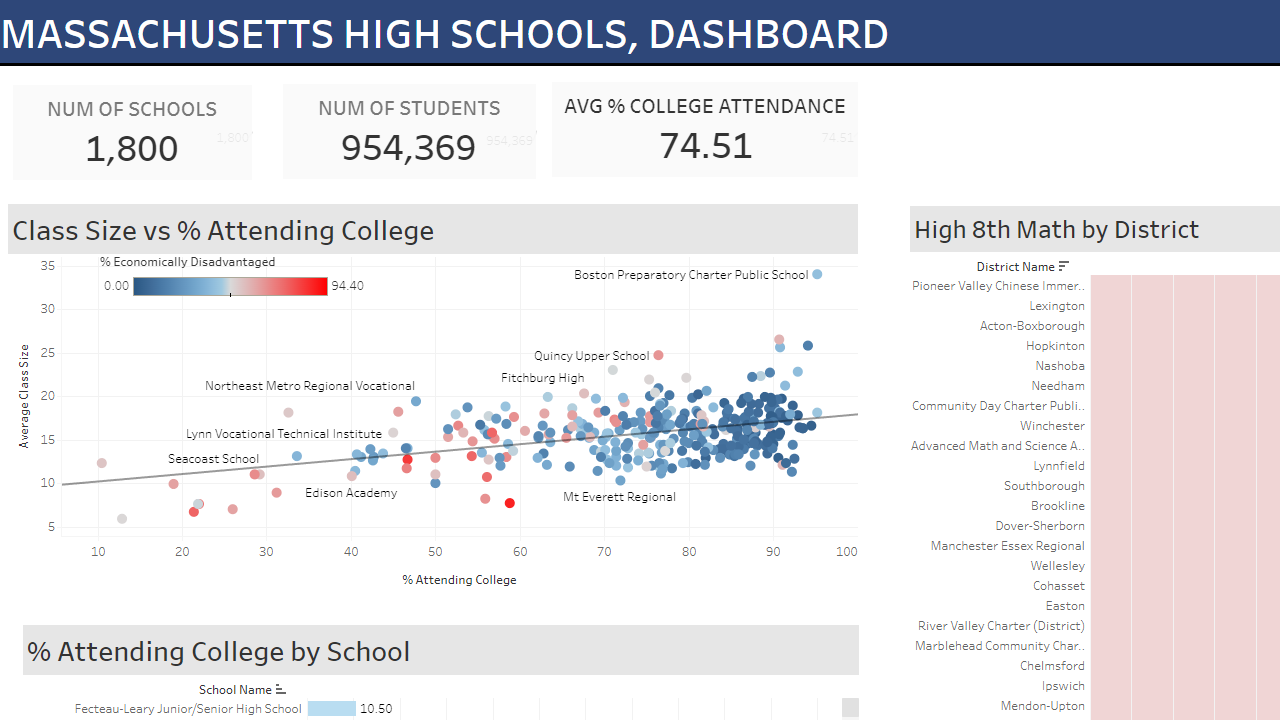Select the Boston Preparatory Charter Public School data point

[x=817, y=274]
